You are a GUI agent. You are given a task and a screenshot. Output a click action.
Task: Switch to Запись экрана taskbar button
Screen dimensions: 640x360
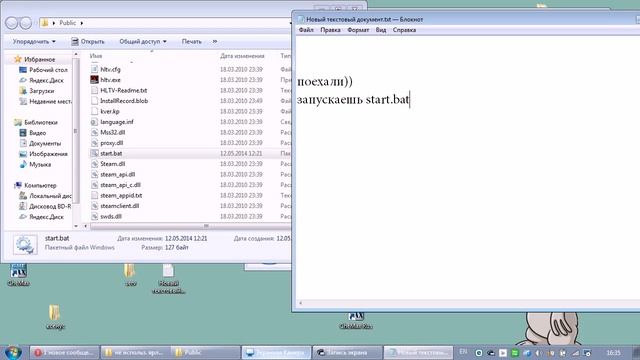point(347,352)
